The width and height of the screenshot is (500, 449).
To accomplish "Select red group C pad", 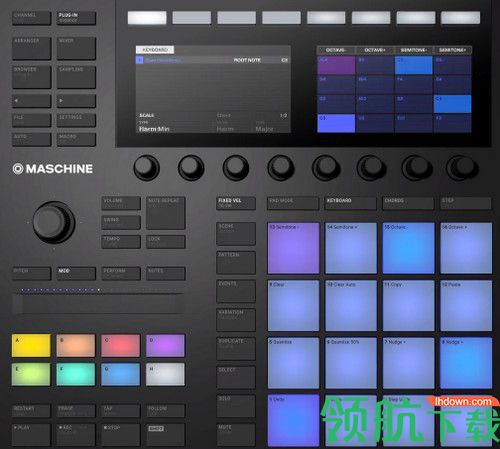I will click(x=121, y=346).
